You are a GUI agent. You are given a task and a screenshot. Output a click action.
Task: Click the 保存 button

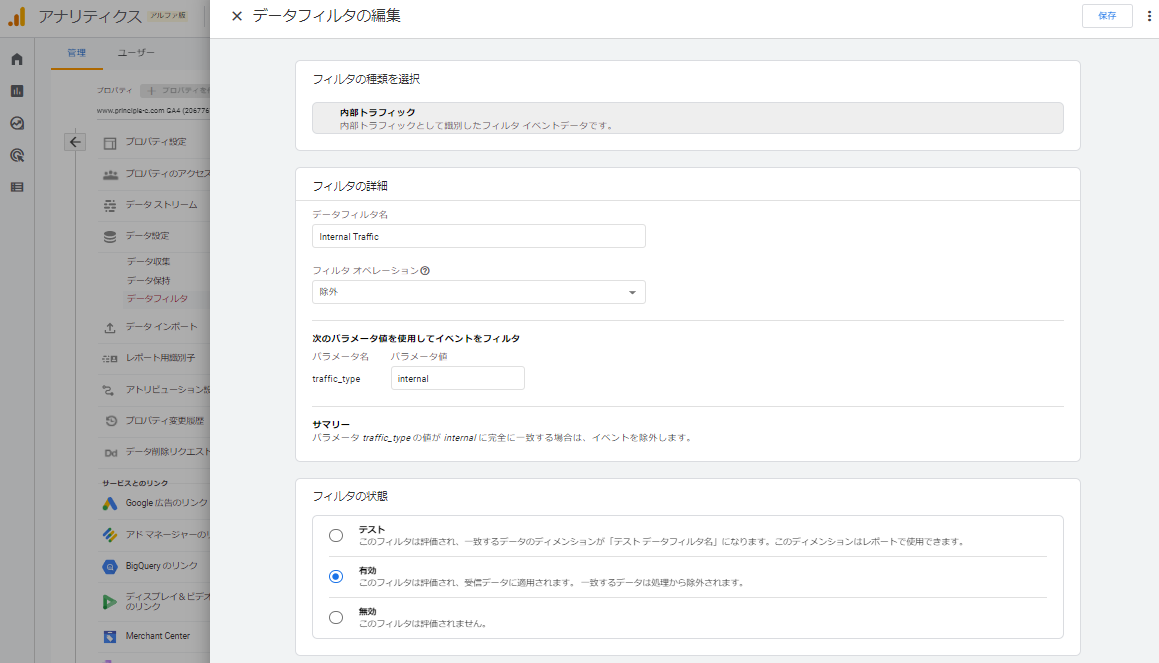point(1106,16)
